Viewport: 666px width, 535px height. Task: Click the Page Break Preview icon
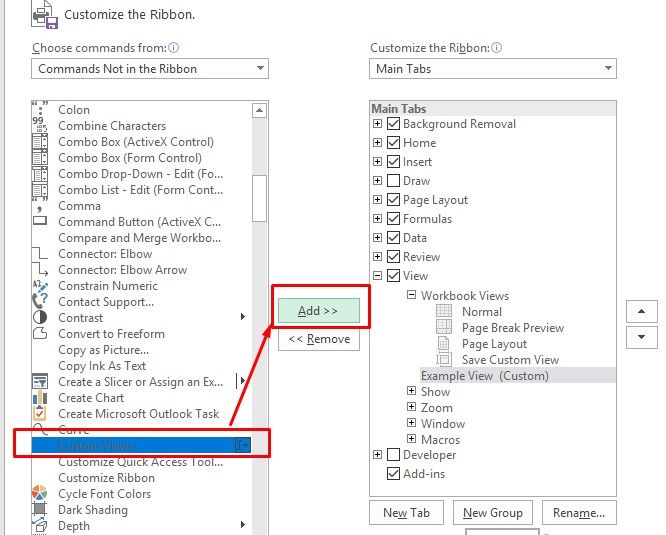pos(445,328)
